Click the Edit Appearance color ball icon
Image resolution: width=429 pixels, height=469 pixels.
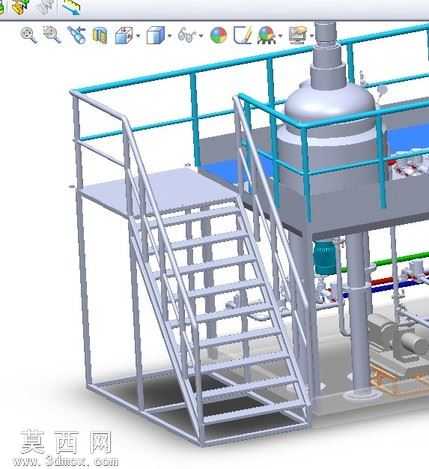click(219, 35)
